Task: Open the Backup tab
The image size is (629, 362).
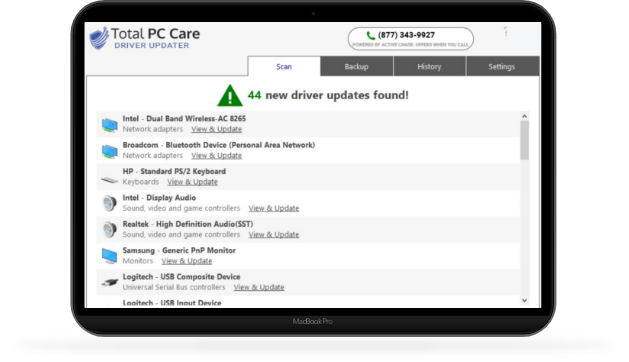Action: (357, 67)
